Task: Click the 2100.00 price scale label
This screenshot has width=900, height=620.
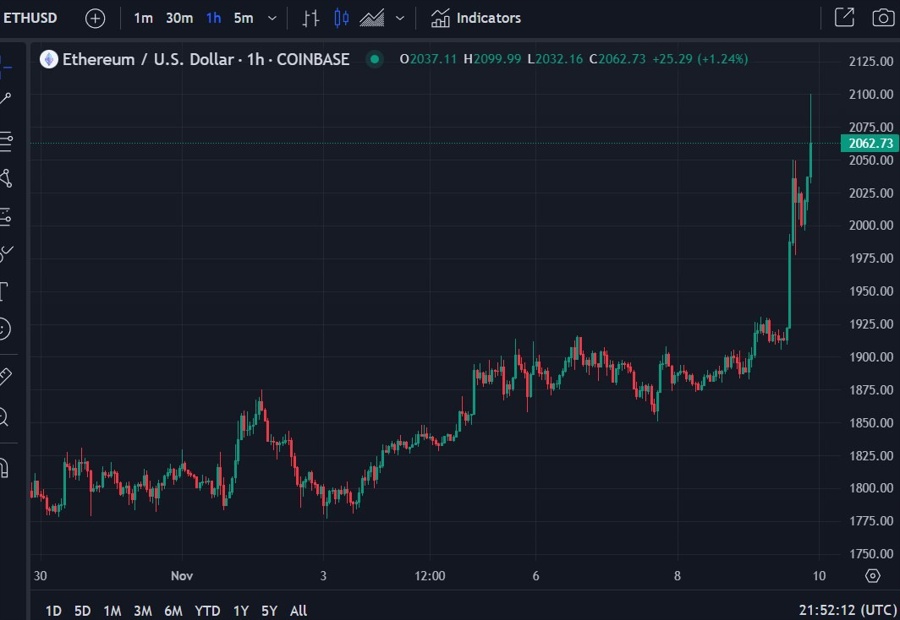Action: click(871, 94)
